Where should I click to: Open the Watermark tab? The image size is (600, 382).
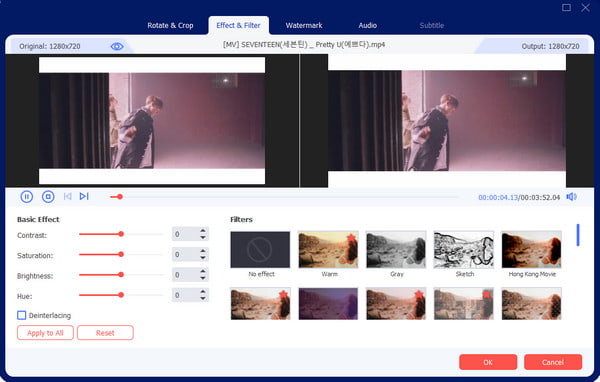tap(304, 26)
